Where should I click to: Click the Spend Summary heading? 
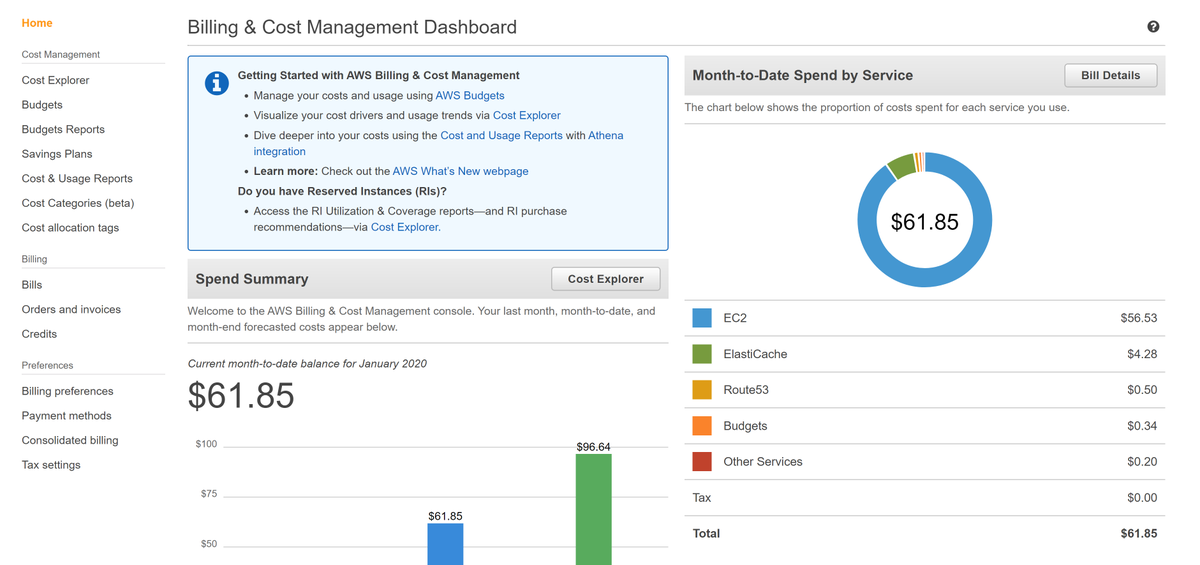[252, 279]
